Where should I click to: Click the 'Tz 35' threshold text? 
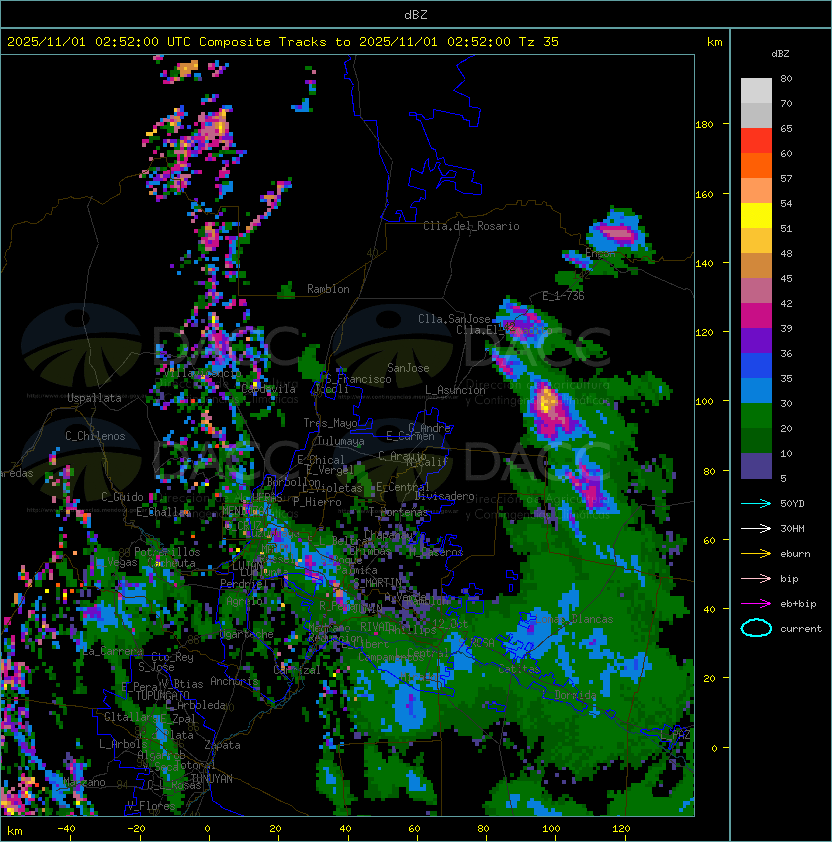[x=539, y=42]
